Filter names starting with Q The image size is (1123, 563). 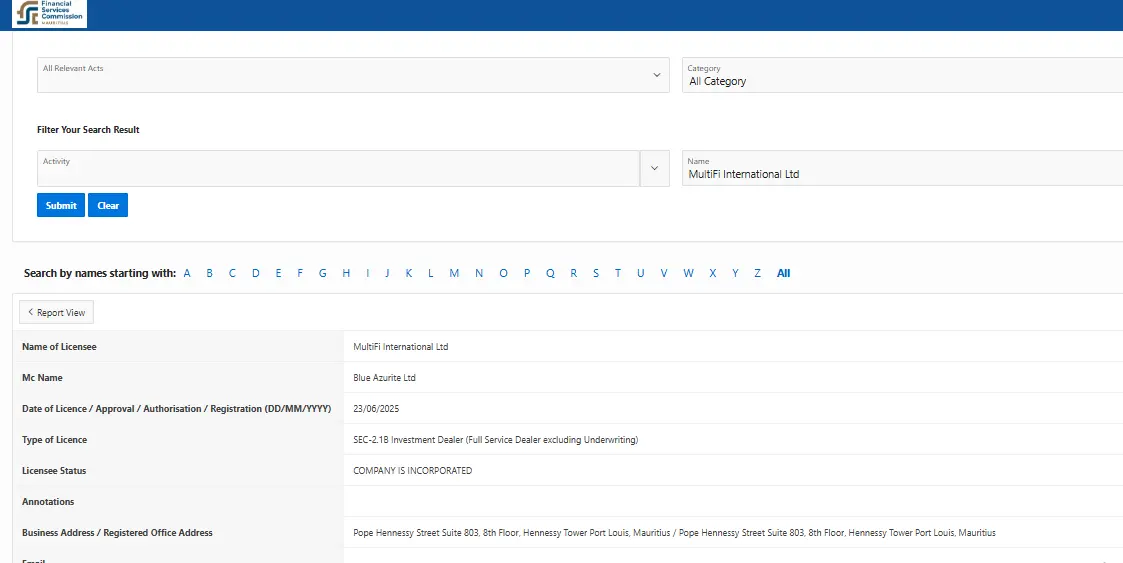tap(550, 273)
